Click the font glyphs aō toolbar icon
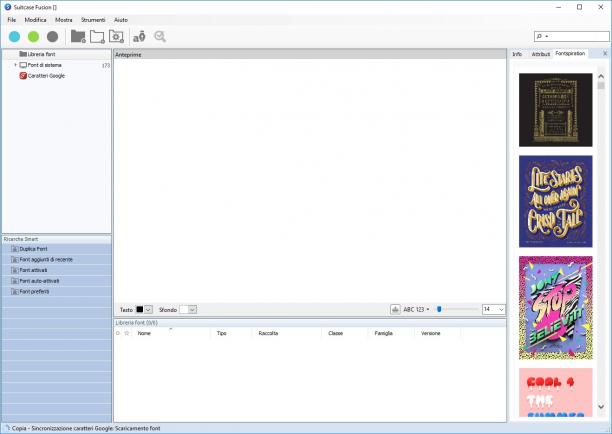 pos(139,37)
